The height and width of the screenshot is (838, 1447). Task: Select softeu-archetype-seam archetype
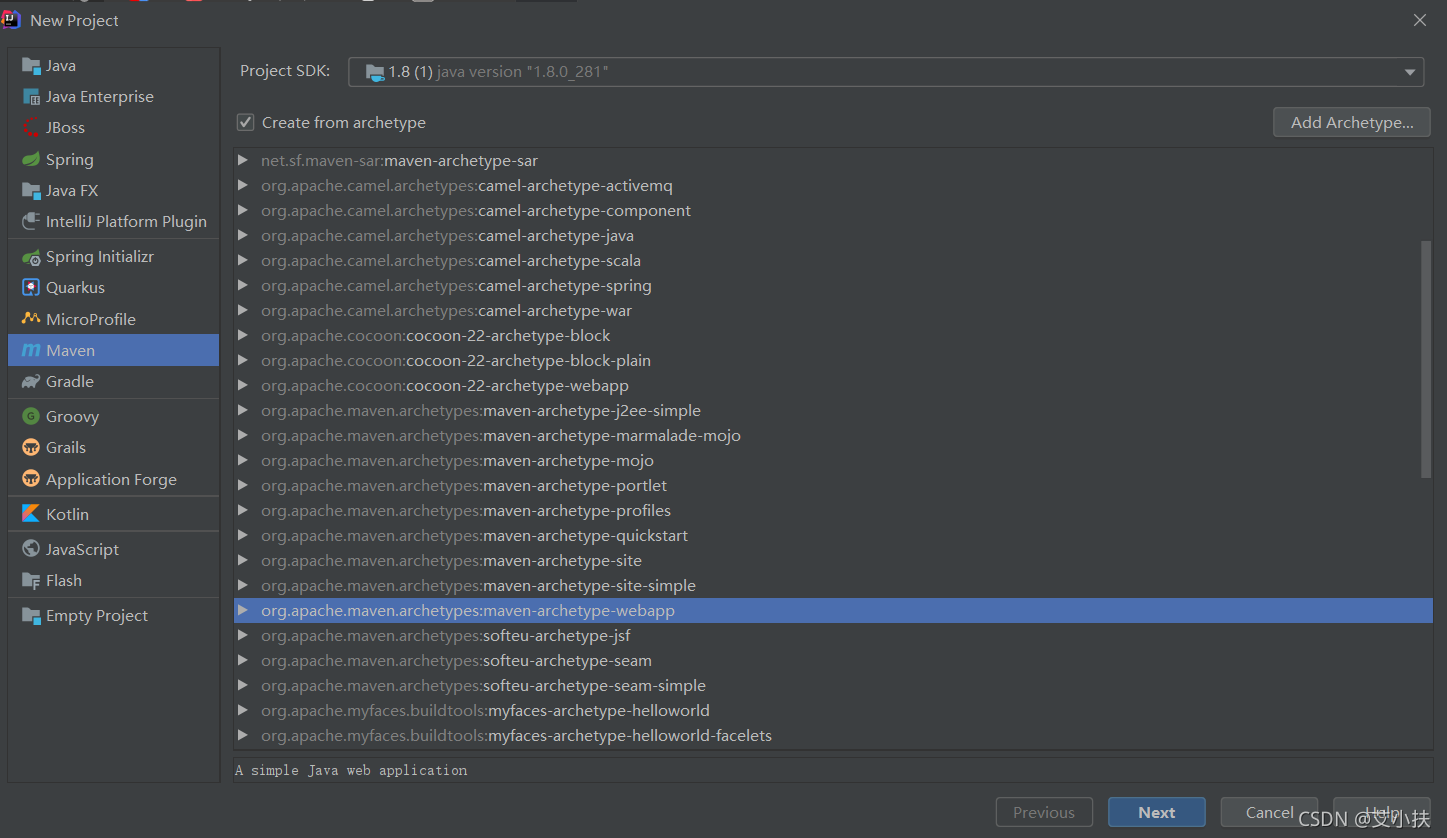tap(833, 660)
